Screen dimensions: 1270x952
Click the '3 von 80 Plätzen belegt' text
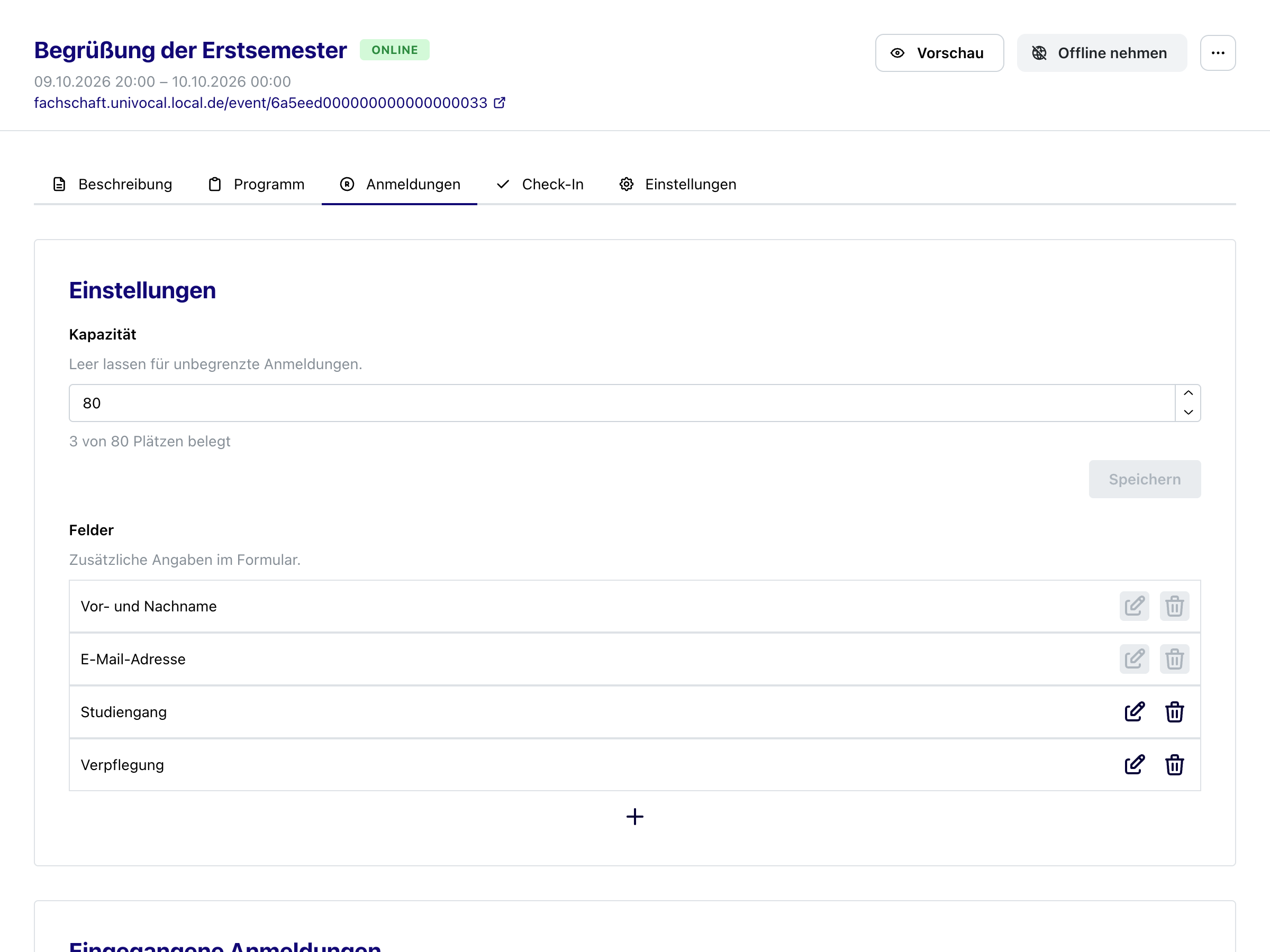click(x=149, y=441)
